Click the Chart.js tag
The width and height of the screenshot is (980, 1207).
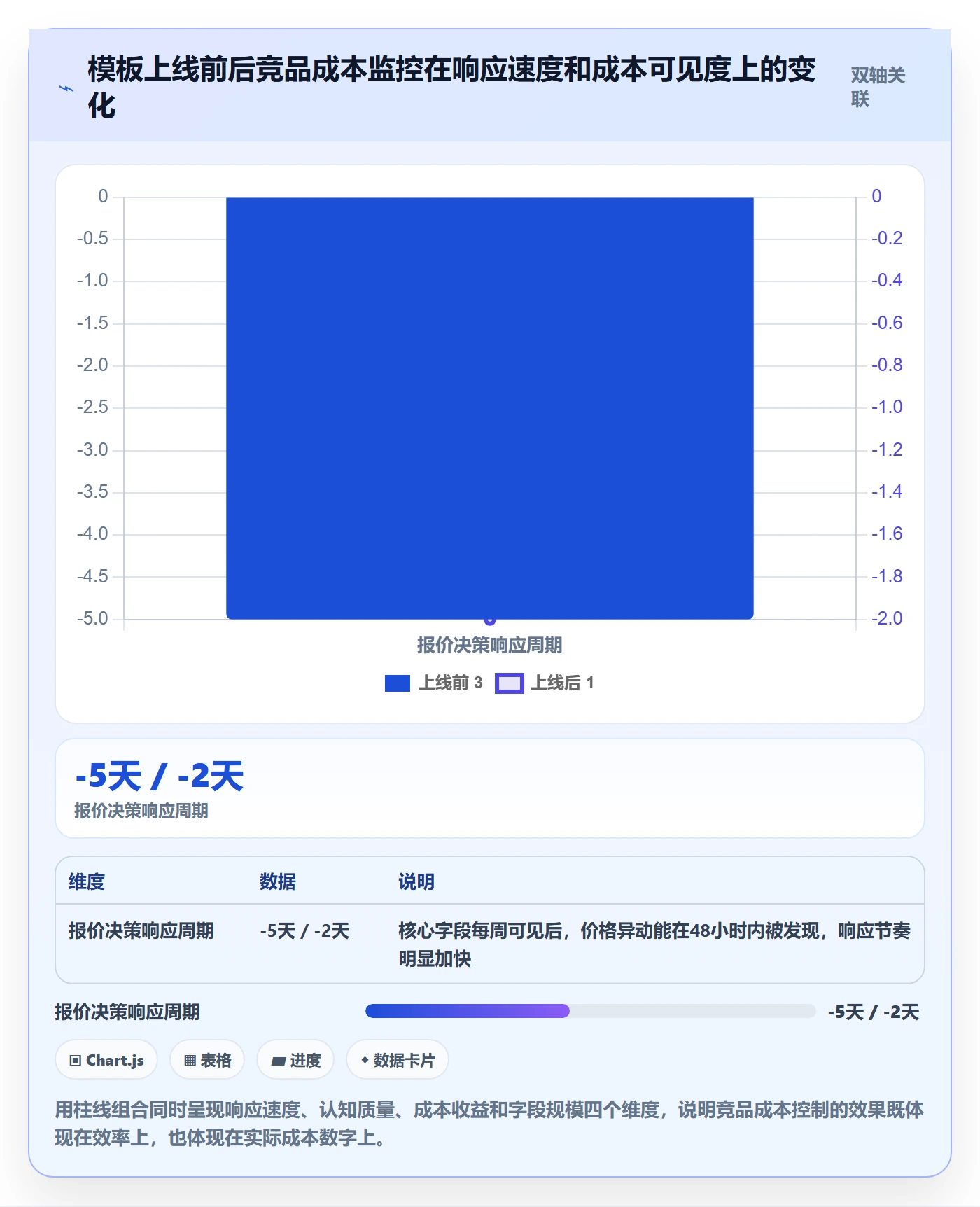pos(106,1060)
